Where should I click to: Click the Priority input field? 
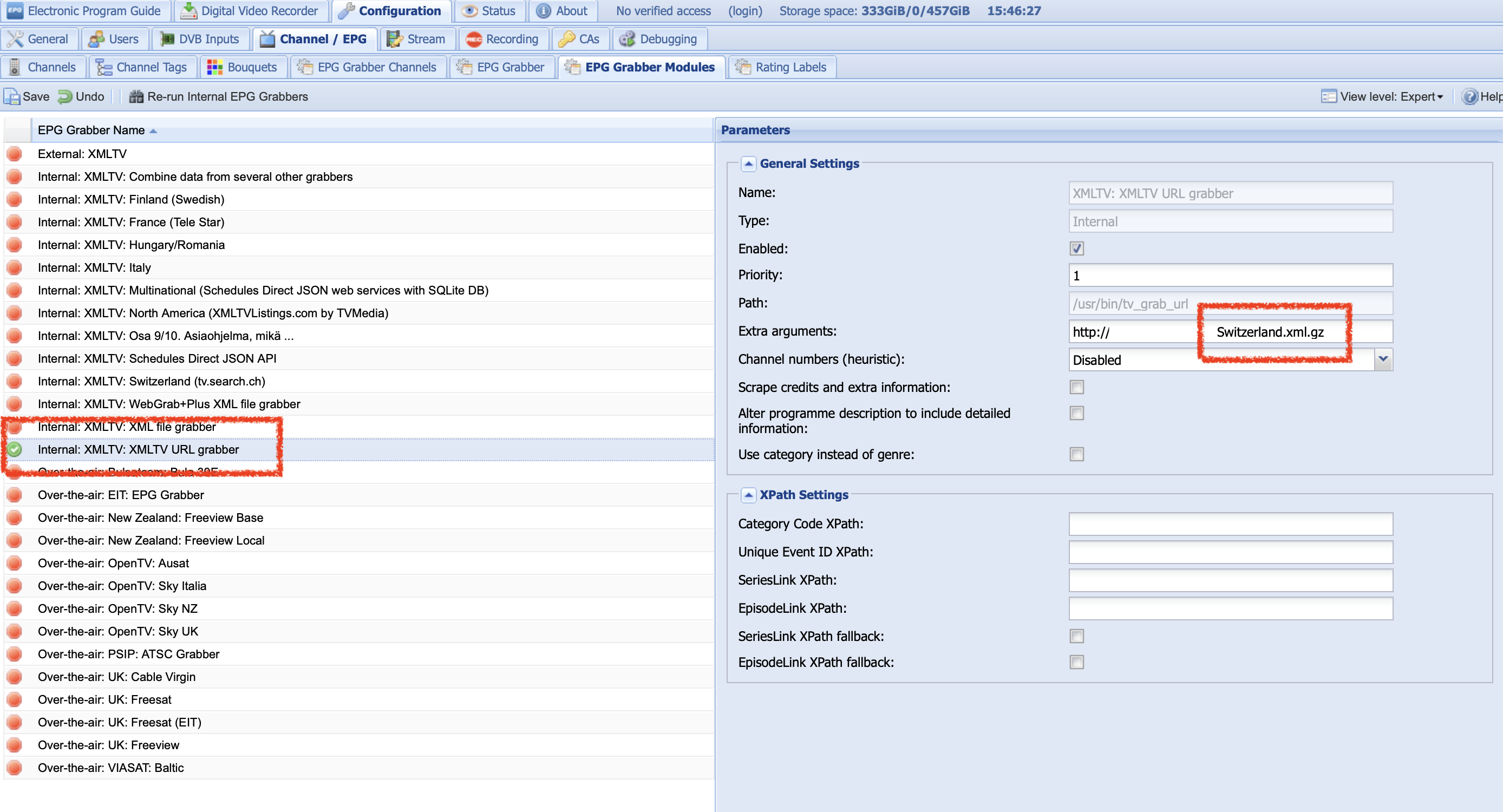tap(1230, 276)
